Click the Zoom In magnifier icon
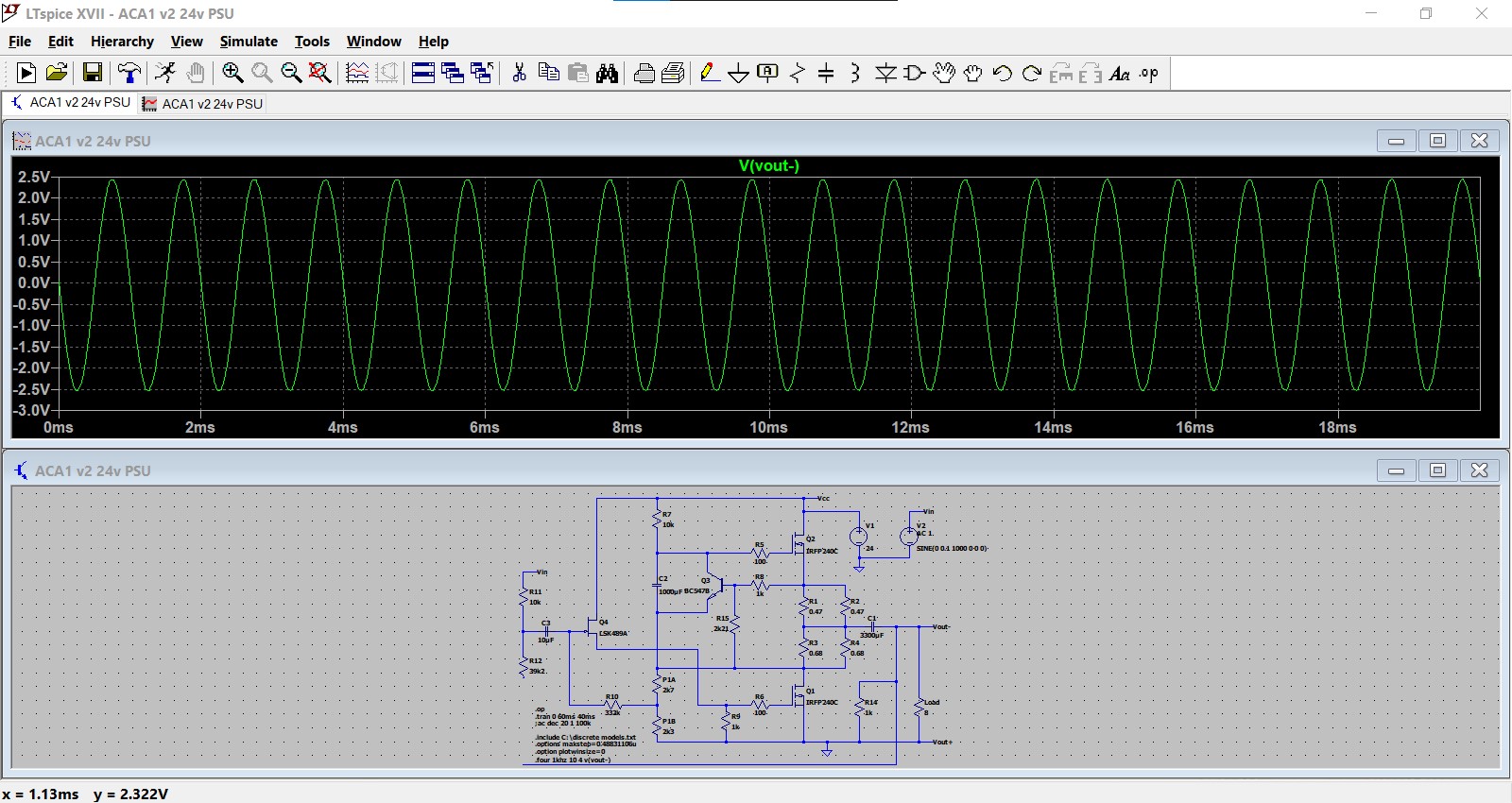This screenshot has height=803, width=1512. tap(232, 73)
